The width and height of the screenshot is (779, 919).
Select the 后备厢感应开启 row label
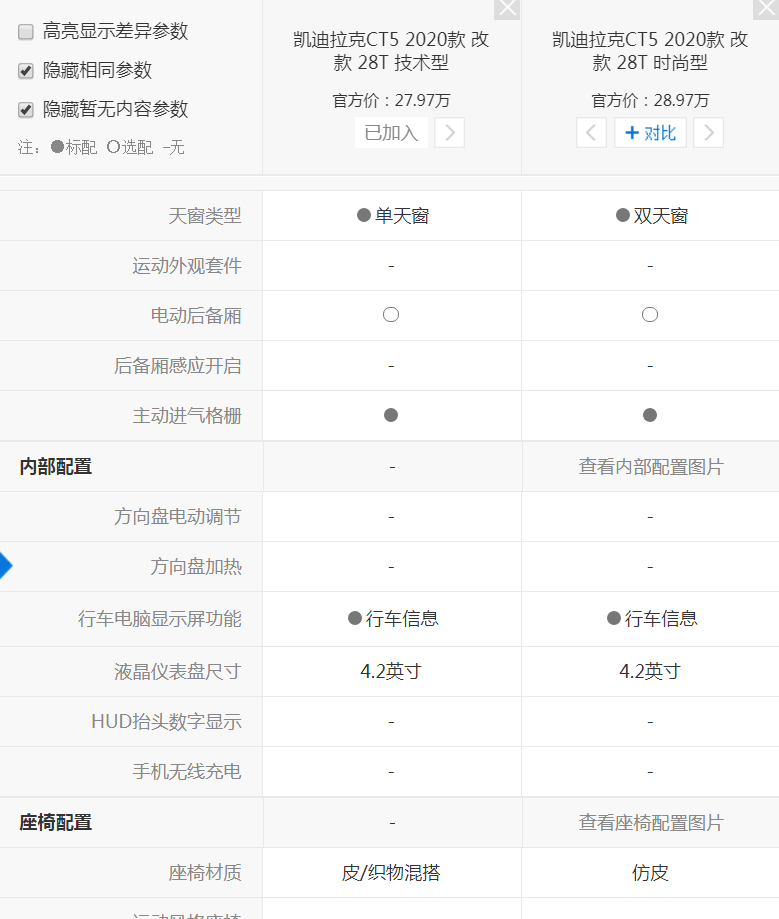pos(178,366)
